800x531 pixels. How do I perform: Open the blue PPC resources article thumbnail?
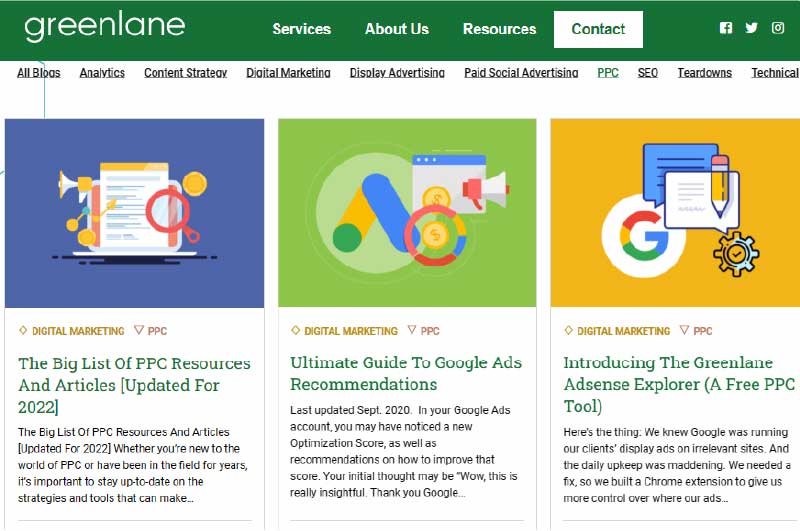coord(135,213)
